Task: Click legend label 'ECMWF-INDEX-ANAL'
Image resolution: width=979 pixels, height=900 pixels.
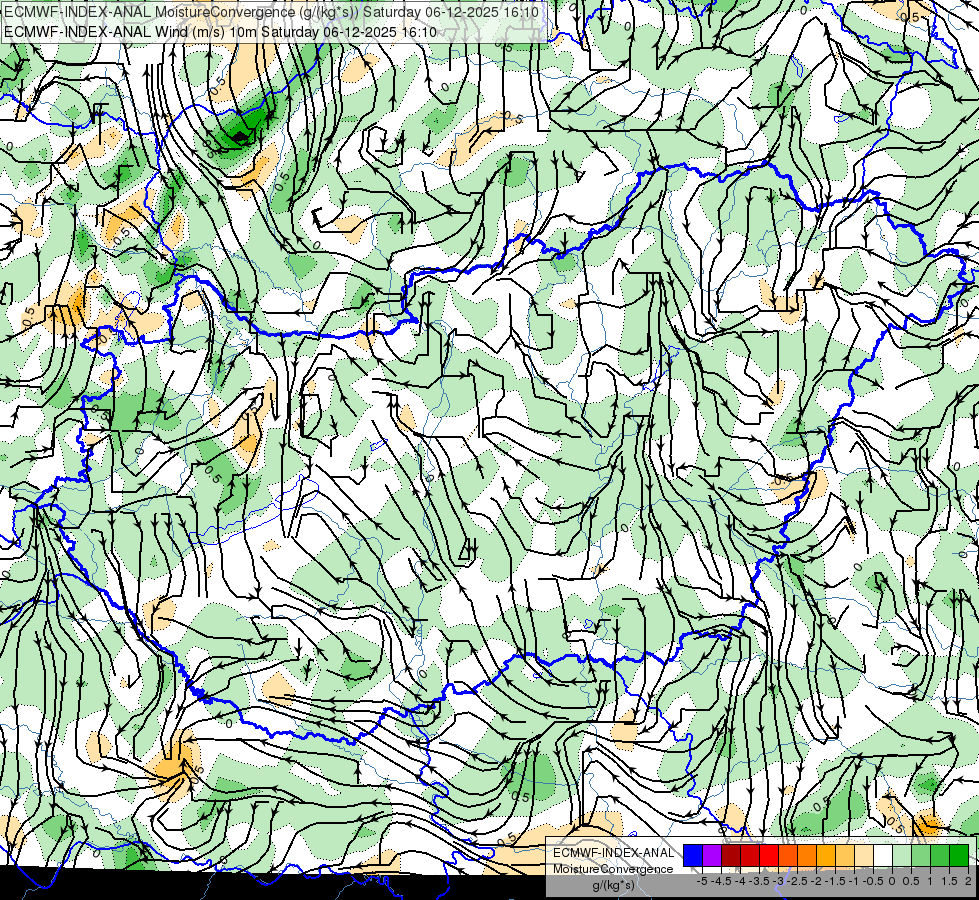Action: point(614,853)
